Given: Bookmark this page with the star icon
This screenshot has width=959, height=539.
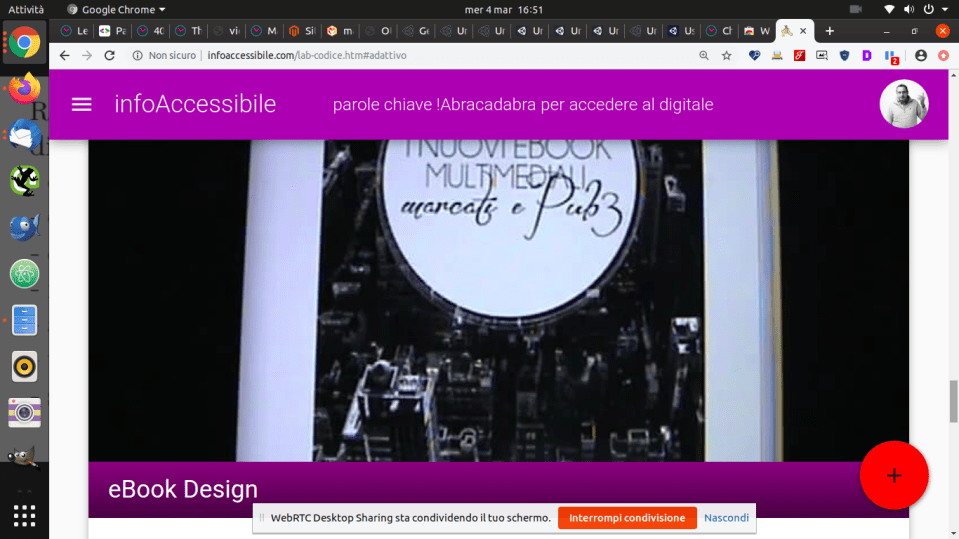Looking at the screenshot, I should (727, 56).
